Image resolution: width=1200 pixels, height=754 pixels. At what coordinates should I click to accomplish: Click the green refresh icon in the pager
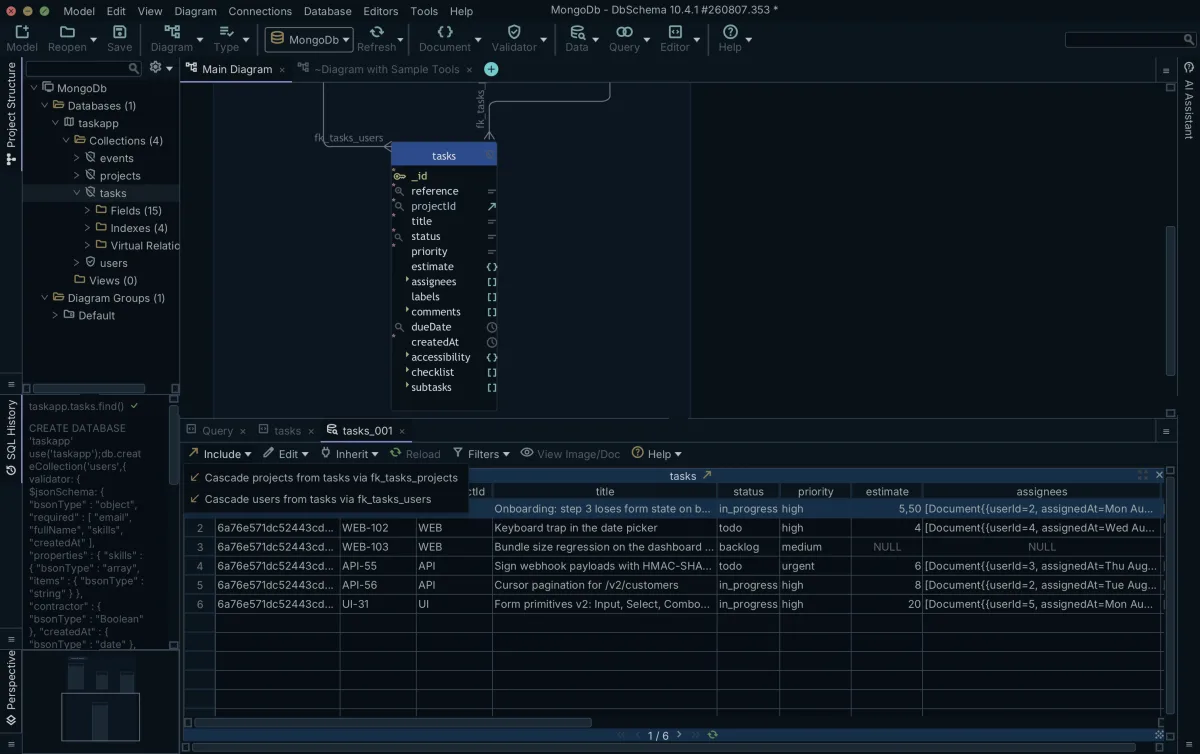pyautogui.click(x=712, y=735)
